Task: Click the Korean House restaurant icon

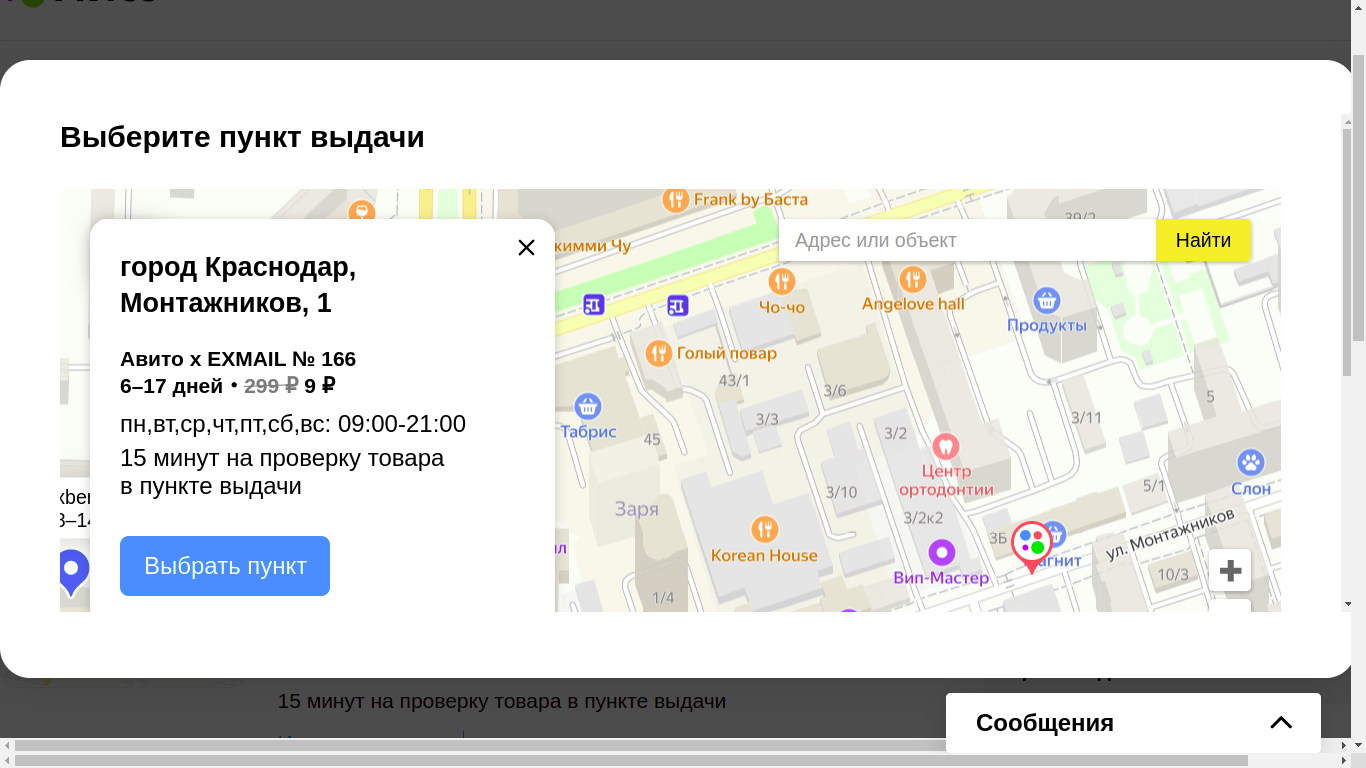Action: (765, 529)
